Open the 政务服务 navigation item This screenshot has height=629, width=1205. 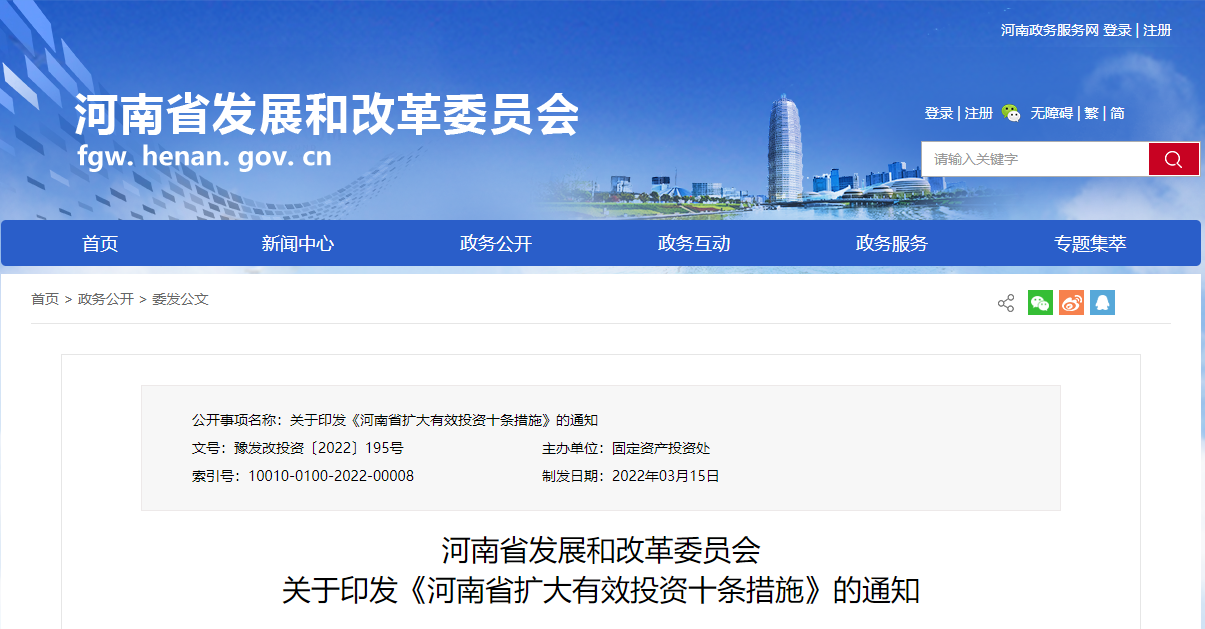tap(892, 244)
